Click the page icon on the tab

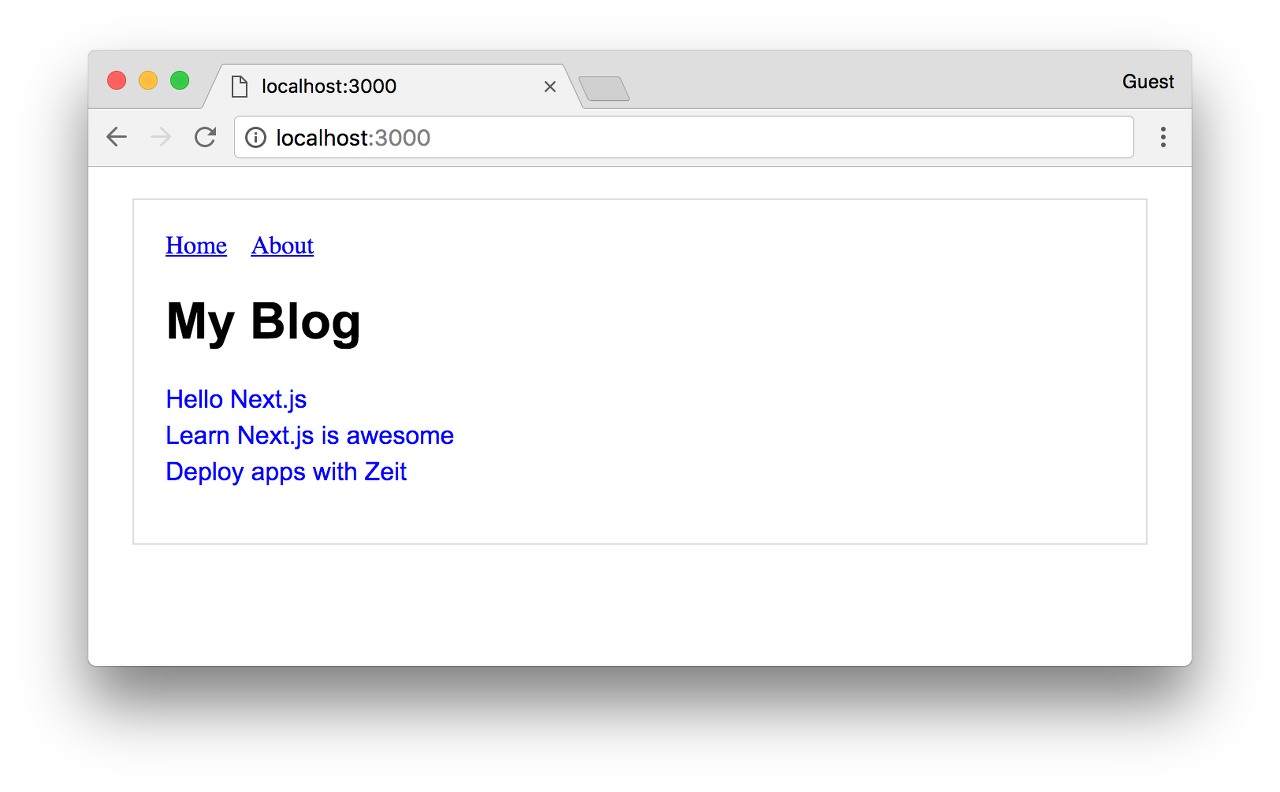[x=239, y=87]
